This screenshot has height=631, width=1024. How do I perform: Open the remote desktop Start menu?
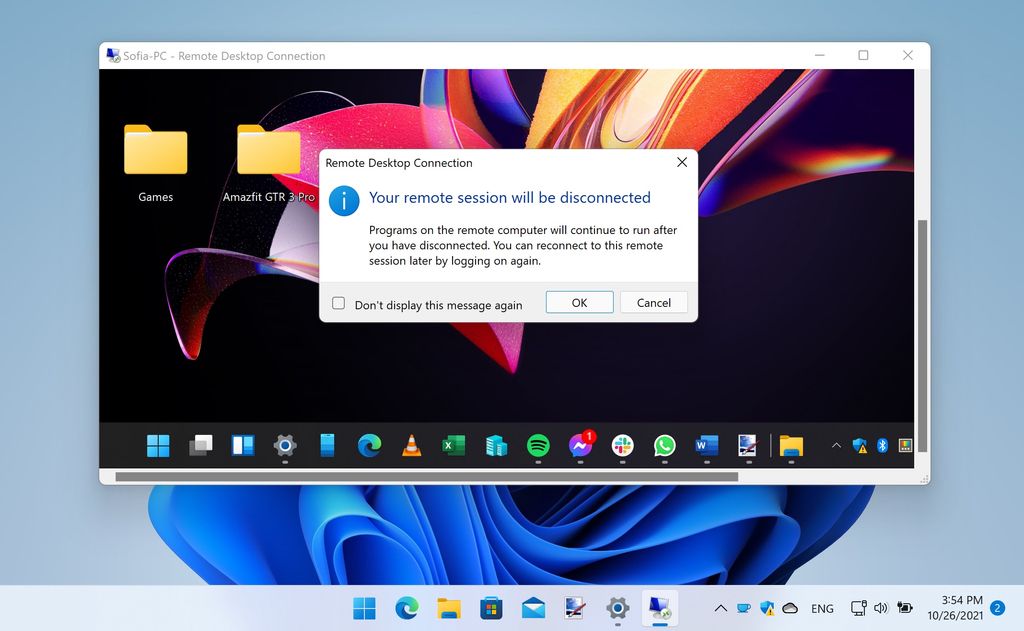(x=157, y=445)
